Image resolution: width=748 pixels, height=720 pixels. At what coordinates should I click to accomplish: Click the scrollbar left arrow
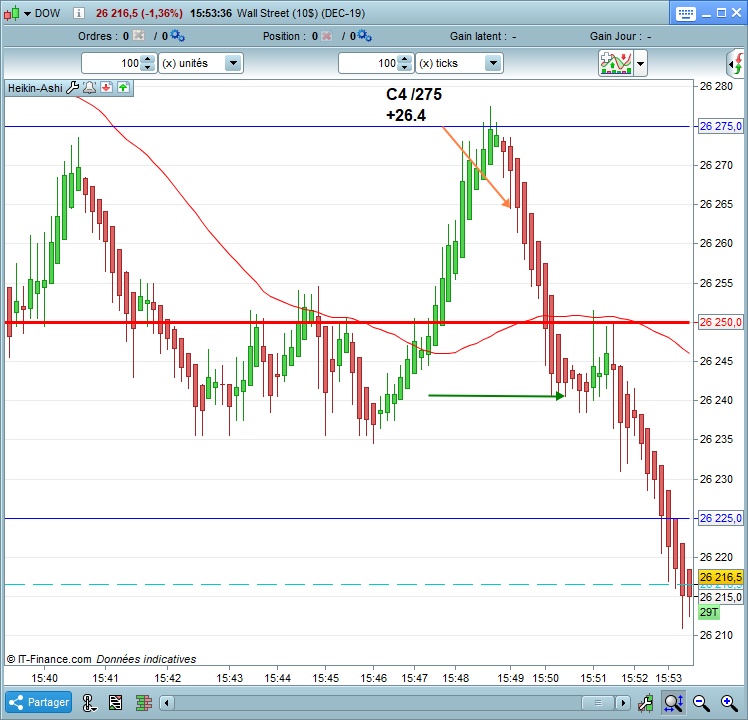[x=166, y=702]
